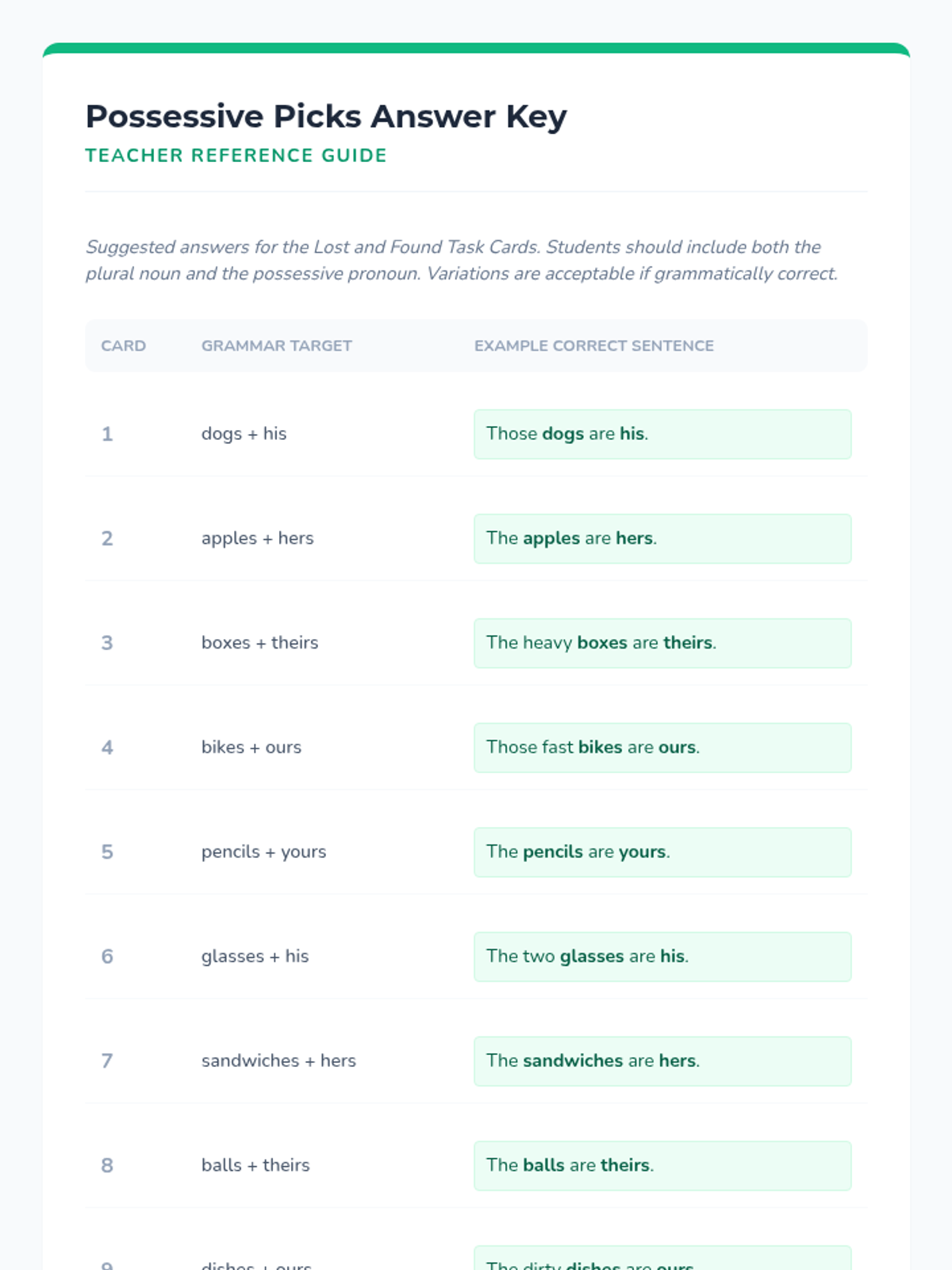Screen dimensions: 952x1270
Task: Select the 'Those dogs are his.' sentence
Action: (662, 434)
